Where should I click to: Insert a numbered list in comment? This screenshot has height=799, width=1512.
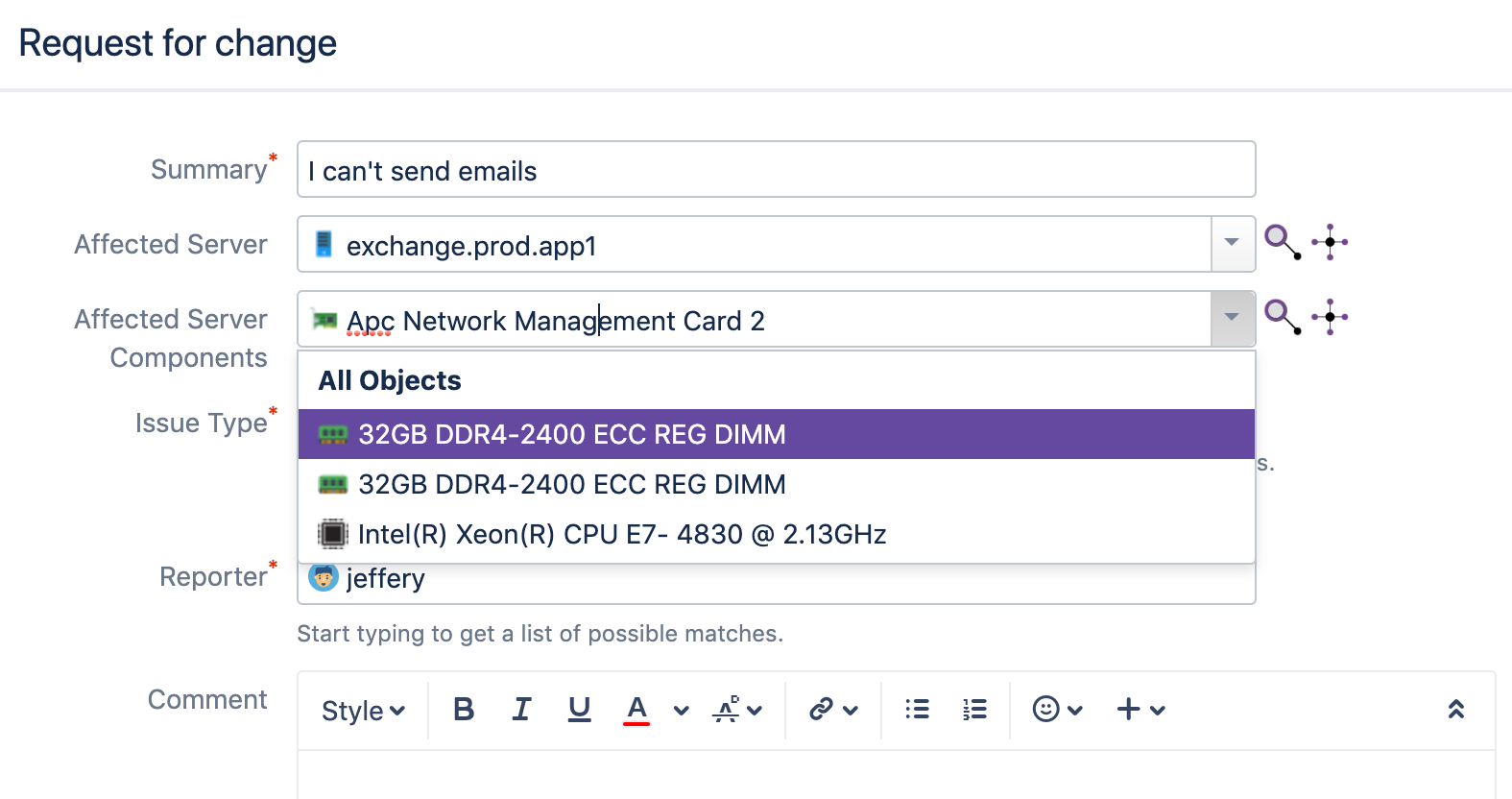(x=974, y=710)
